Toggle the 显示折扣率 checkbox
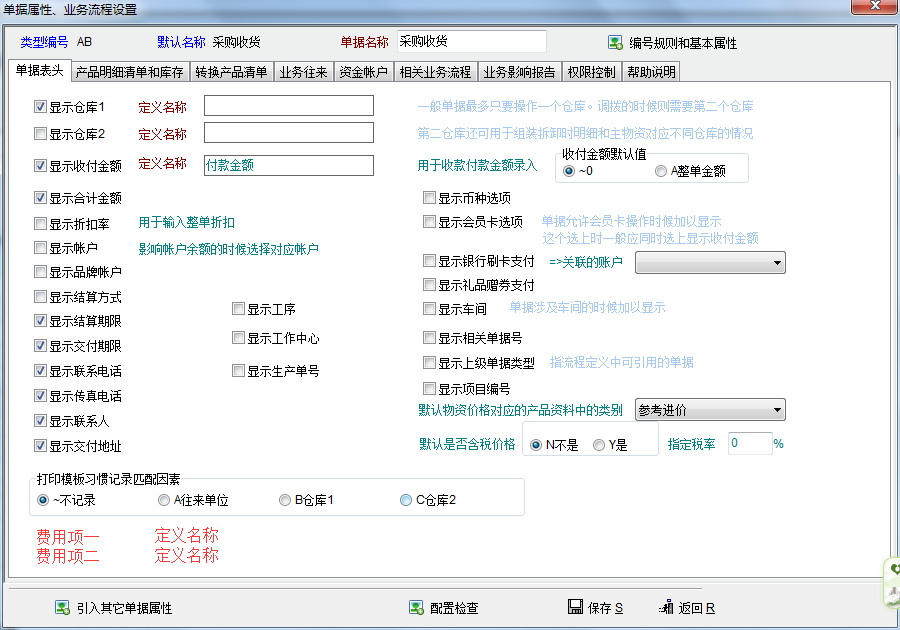Screen dimensions: 900x630 (x=40, y=223)
